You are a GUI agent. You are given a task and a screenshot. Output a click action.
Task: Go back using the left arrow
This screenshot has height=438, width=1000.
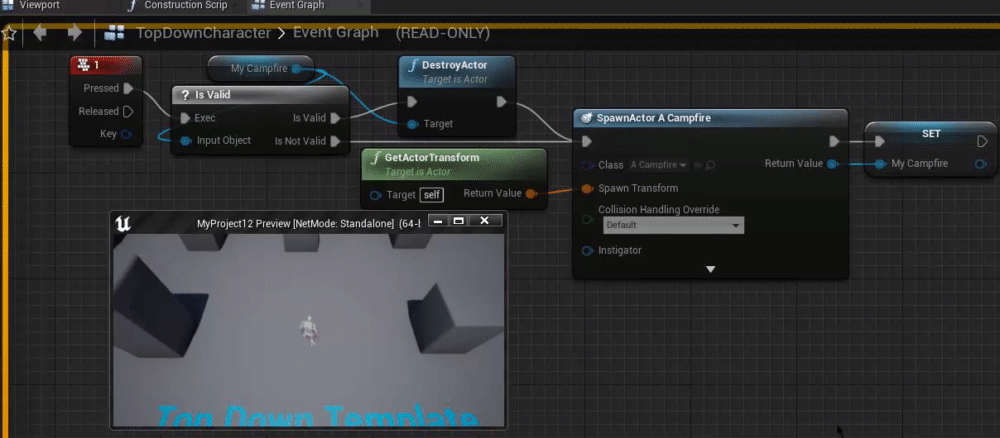pos(40,33)
